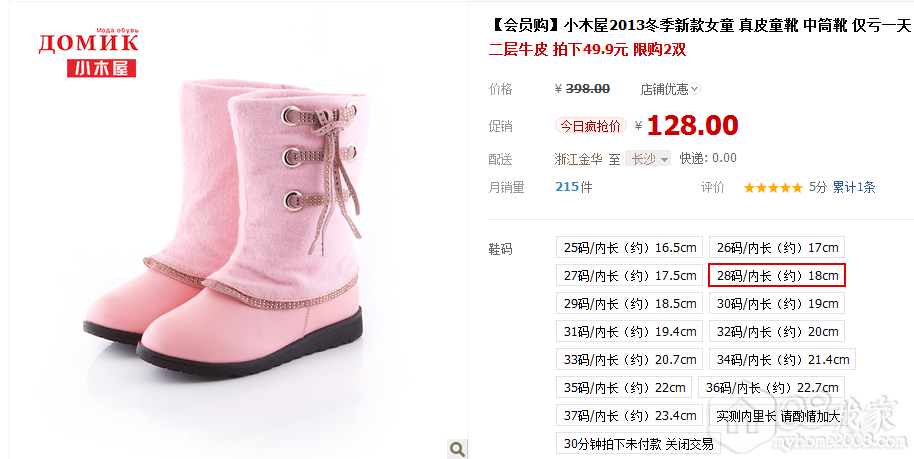Select size 25码 内长 16.5cm
Viewport: 914px width, 459px height.
(630, 247)
